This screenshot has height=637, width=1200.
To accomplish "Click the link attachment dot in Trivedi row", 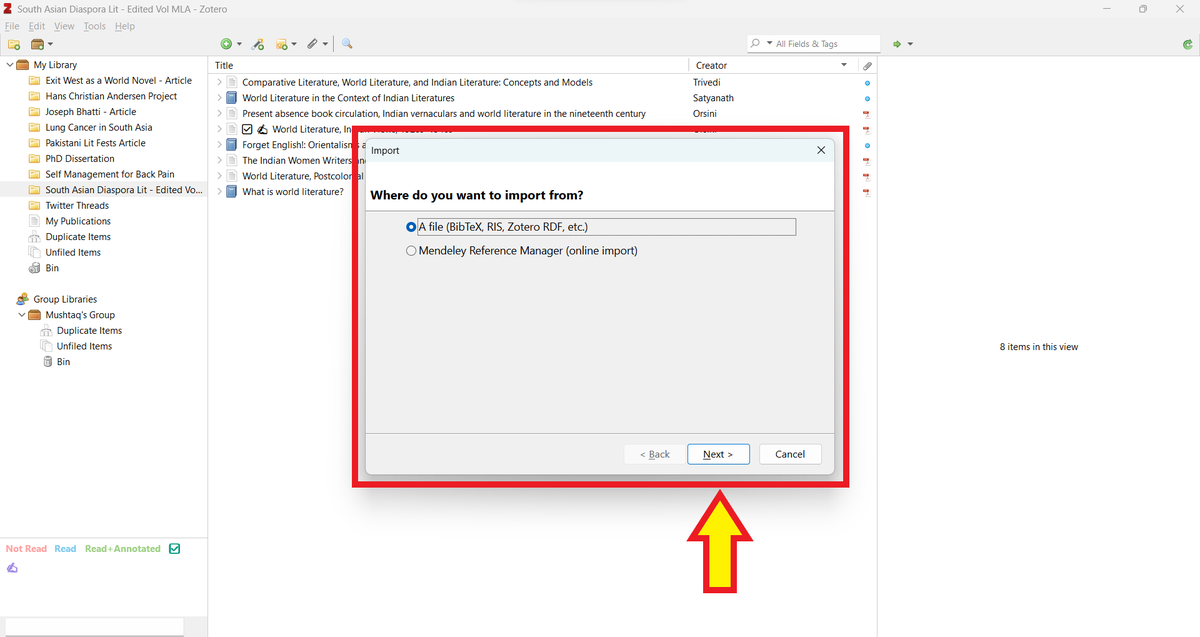I will [867, 82].
